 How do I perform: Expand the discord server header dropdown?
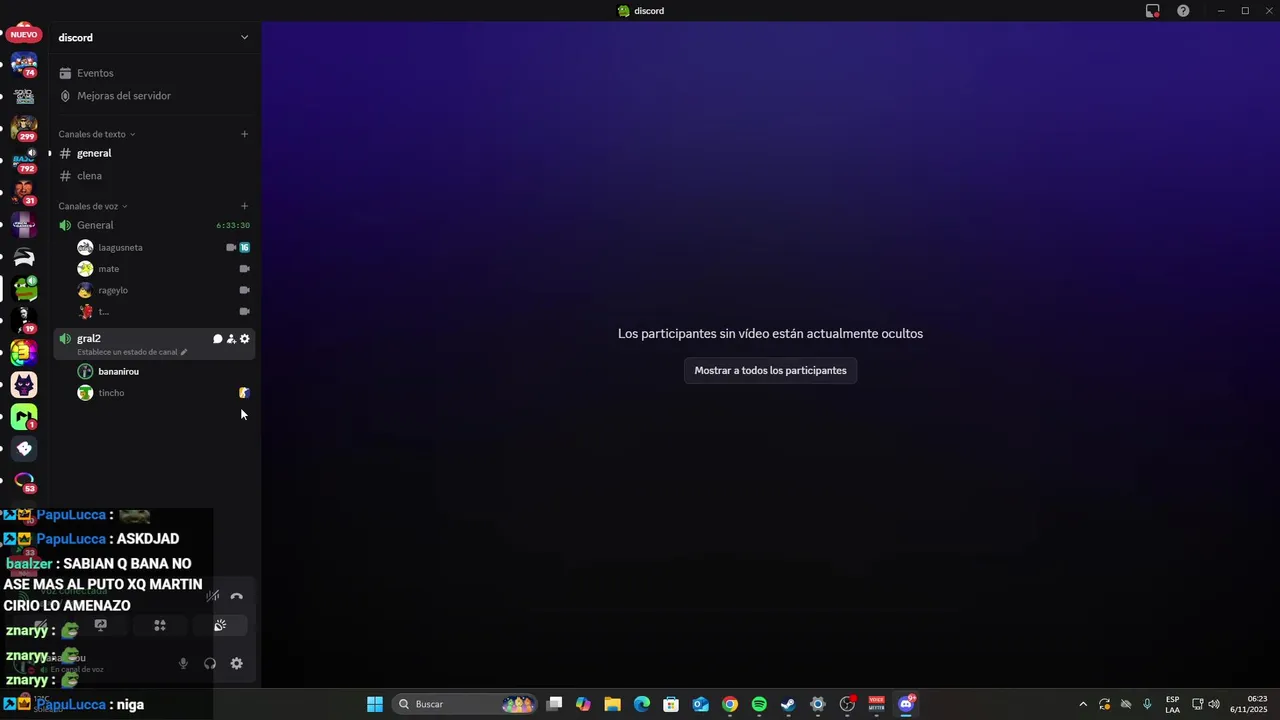244,38
